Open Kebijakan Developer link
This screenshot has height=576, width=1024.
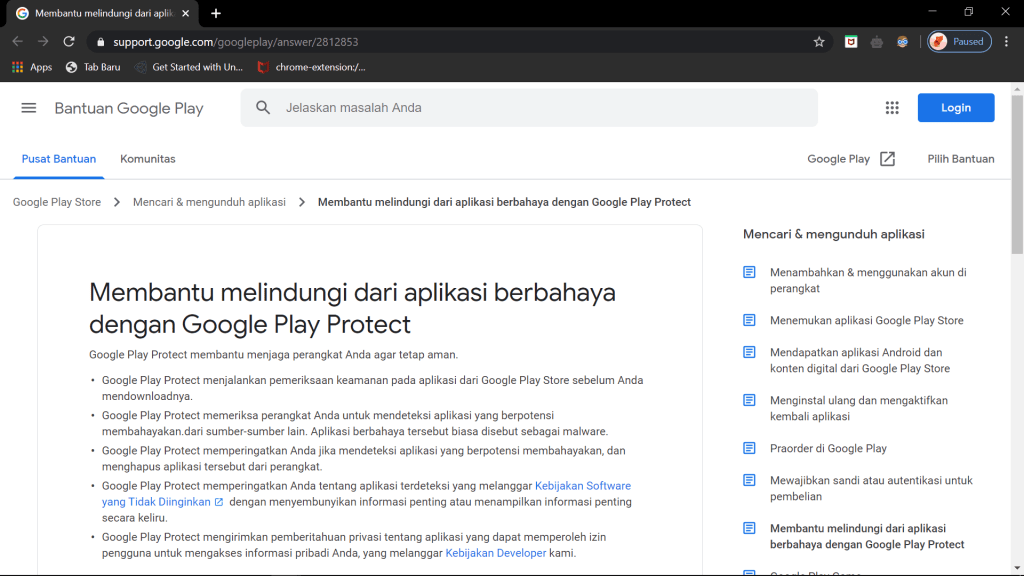click(496, 553)
